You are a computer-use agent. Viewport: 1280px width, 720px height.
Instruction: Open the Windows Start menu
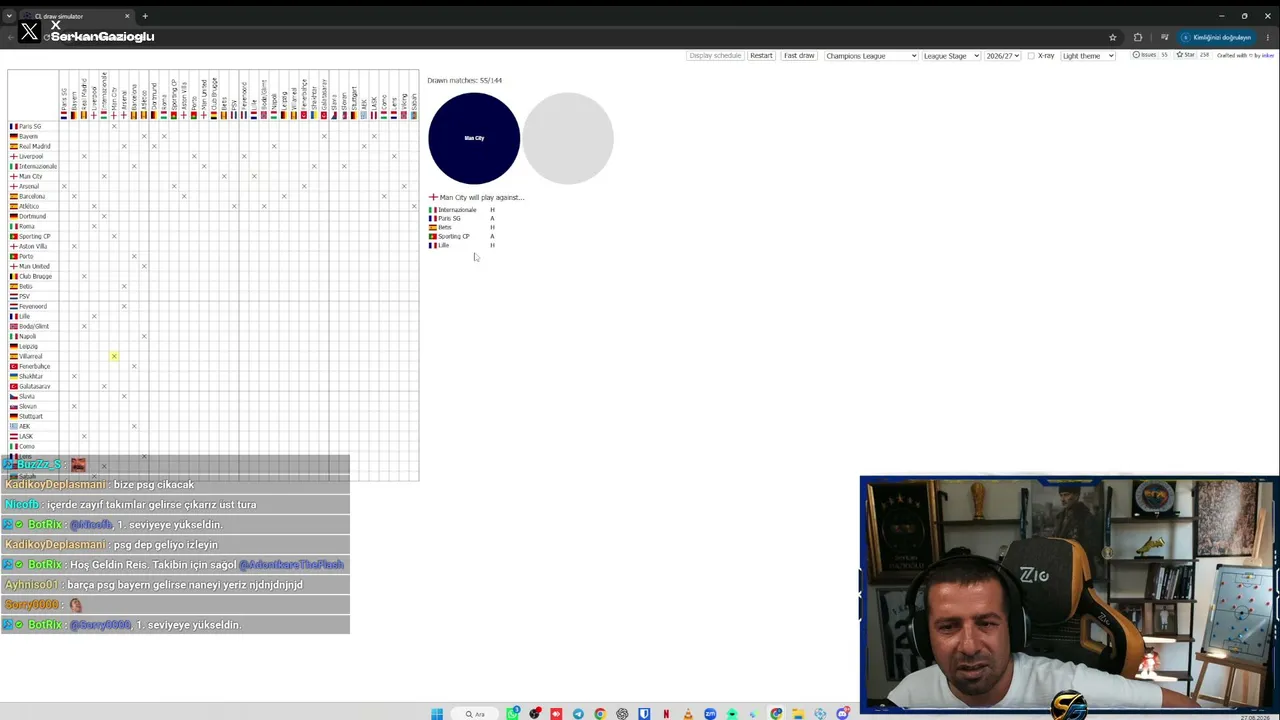tap(437, 714)
